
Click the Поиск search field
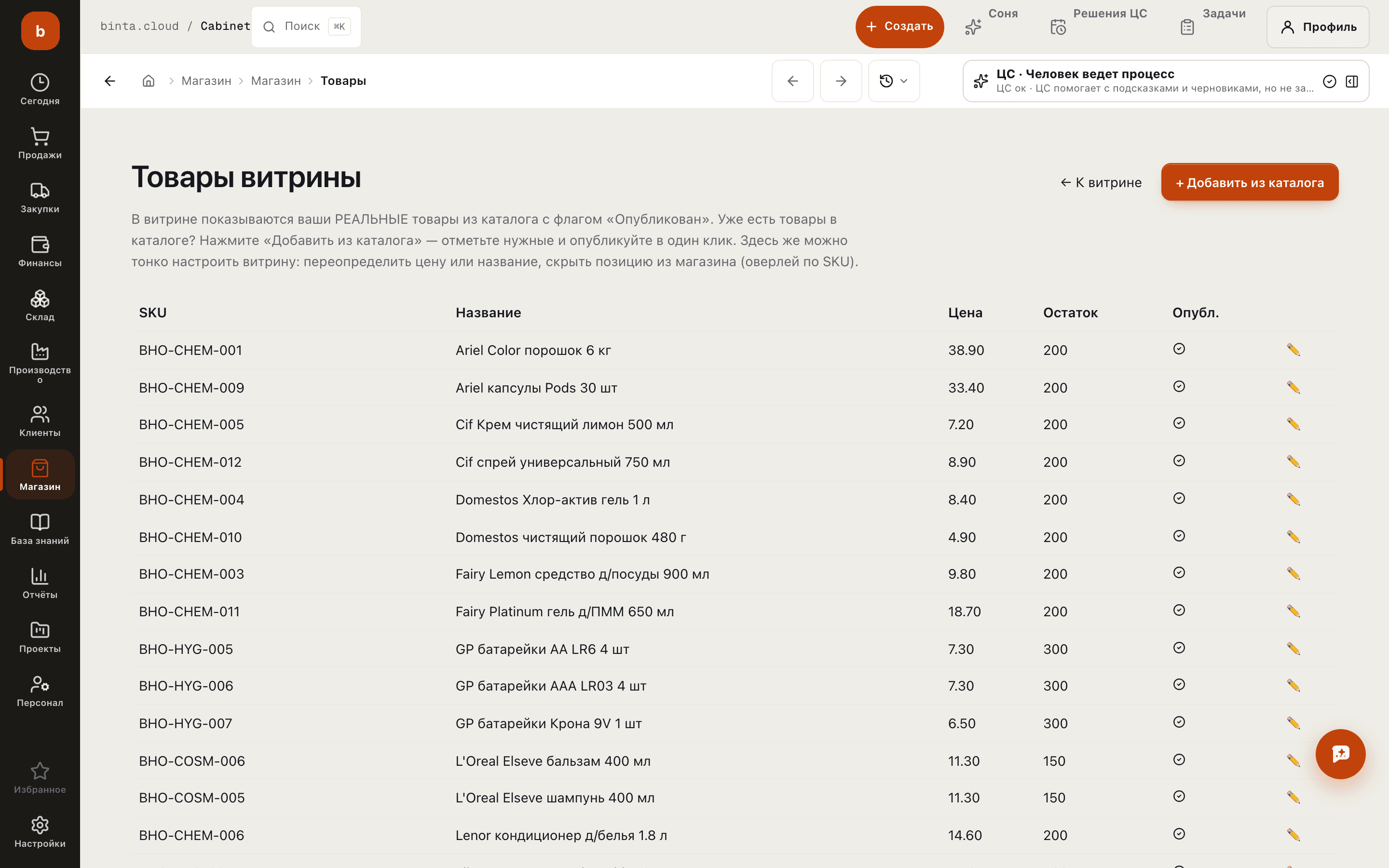click(x=306, y=27)
